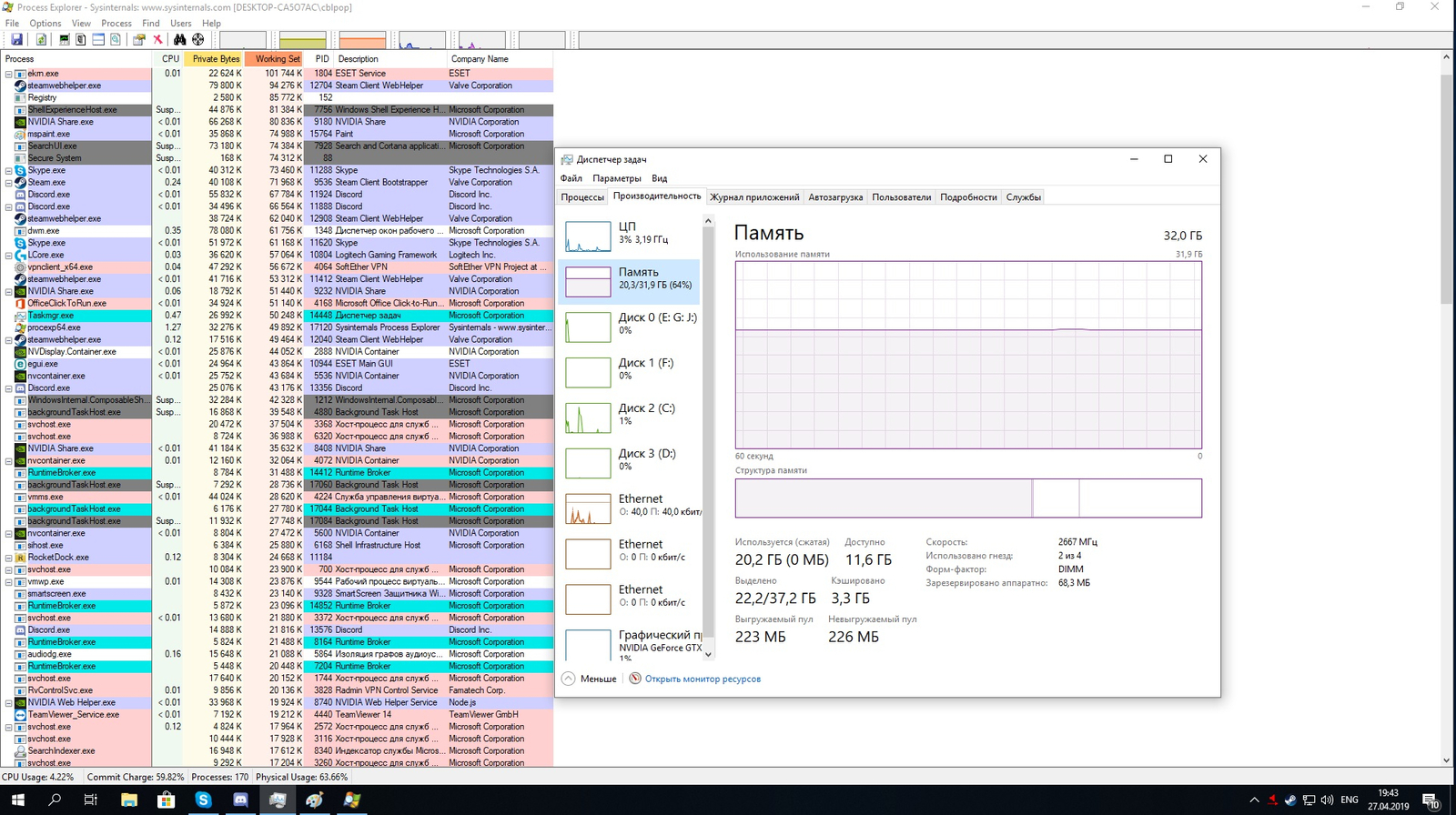The image size is (1456, 815).
Task: Open the File menu in Process Explorer
Action: pyautogui.click(x=12, y=23)
